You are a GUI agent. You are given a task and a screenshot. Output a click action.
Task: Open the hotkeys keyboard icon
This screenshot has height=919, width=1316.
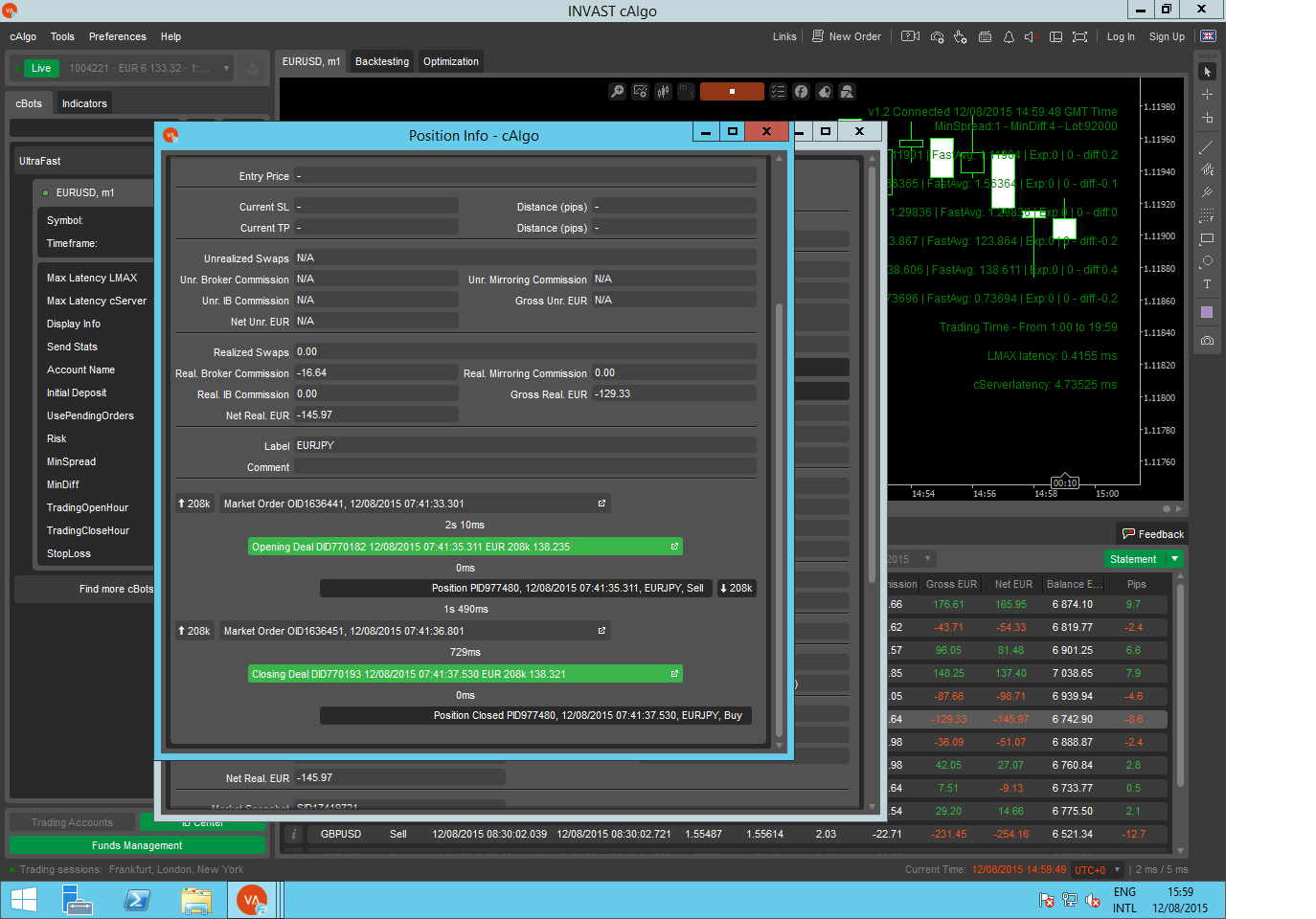coord(985,36)
